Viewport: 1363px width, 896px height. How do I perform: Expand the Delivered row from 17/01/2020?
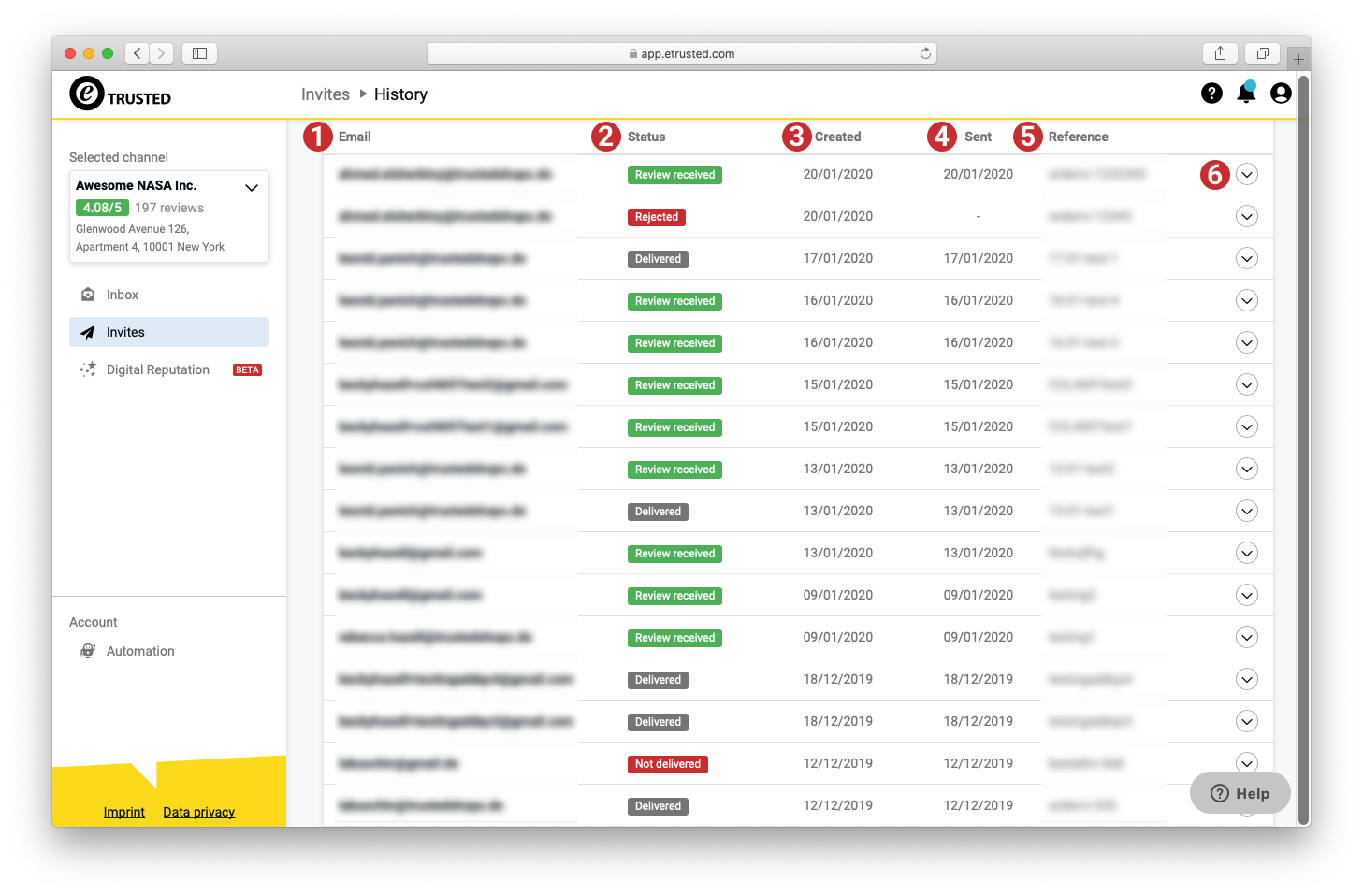[x=1247, y=258]
